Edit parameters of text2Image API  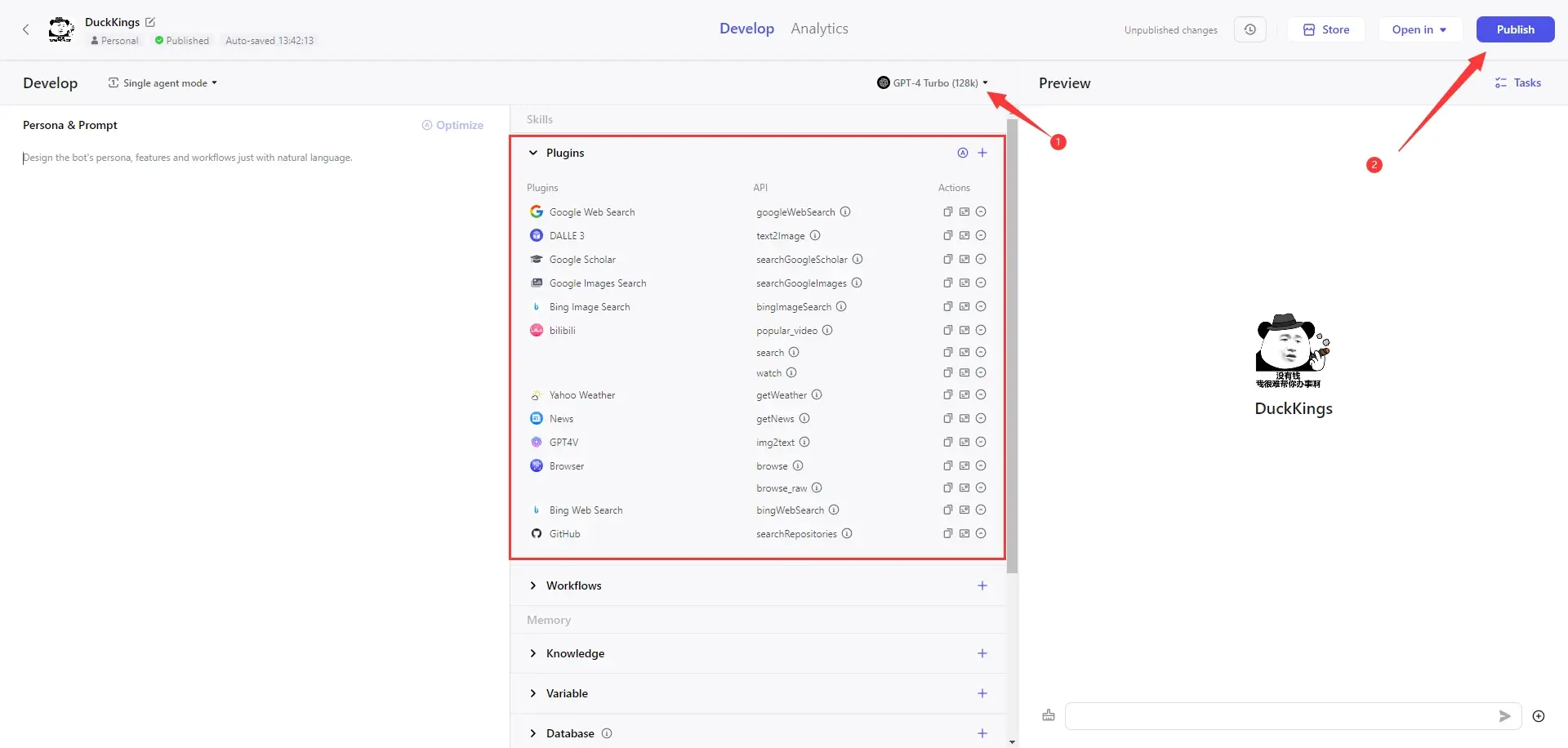pyautogui.click(x=964, y=235)
